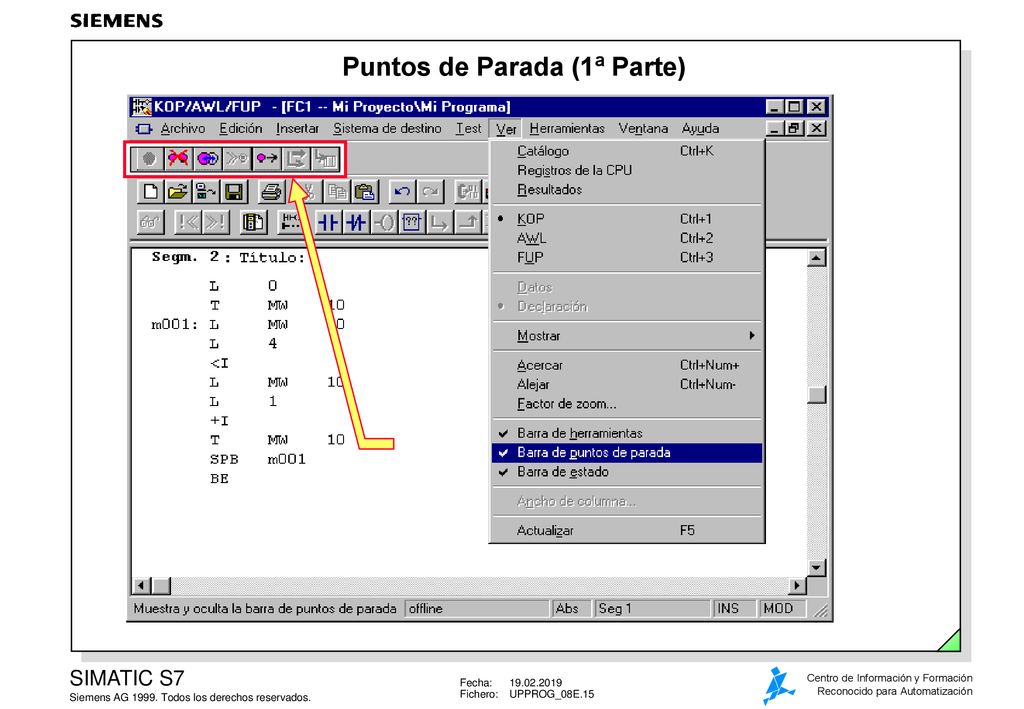Select the KOP view option
The width and height of the screenshot is (1024, 709).
tap(627, 219)
